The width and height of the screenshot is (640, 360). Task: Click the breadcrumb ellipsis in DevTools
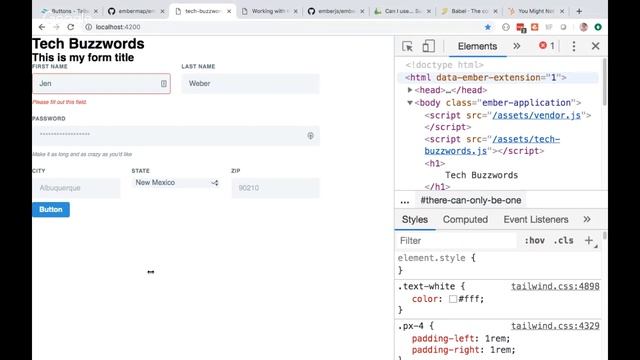[404, 200]
